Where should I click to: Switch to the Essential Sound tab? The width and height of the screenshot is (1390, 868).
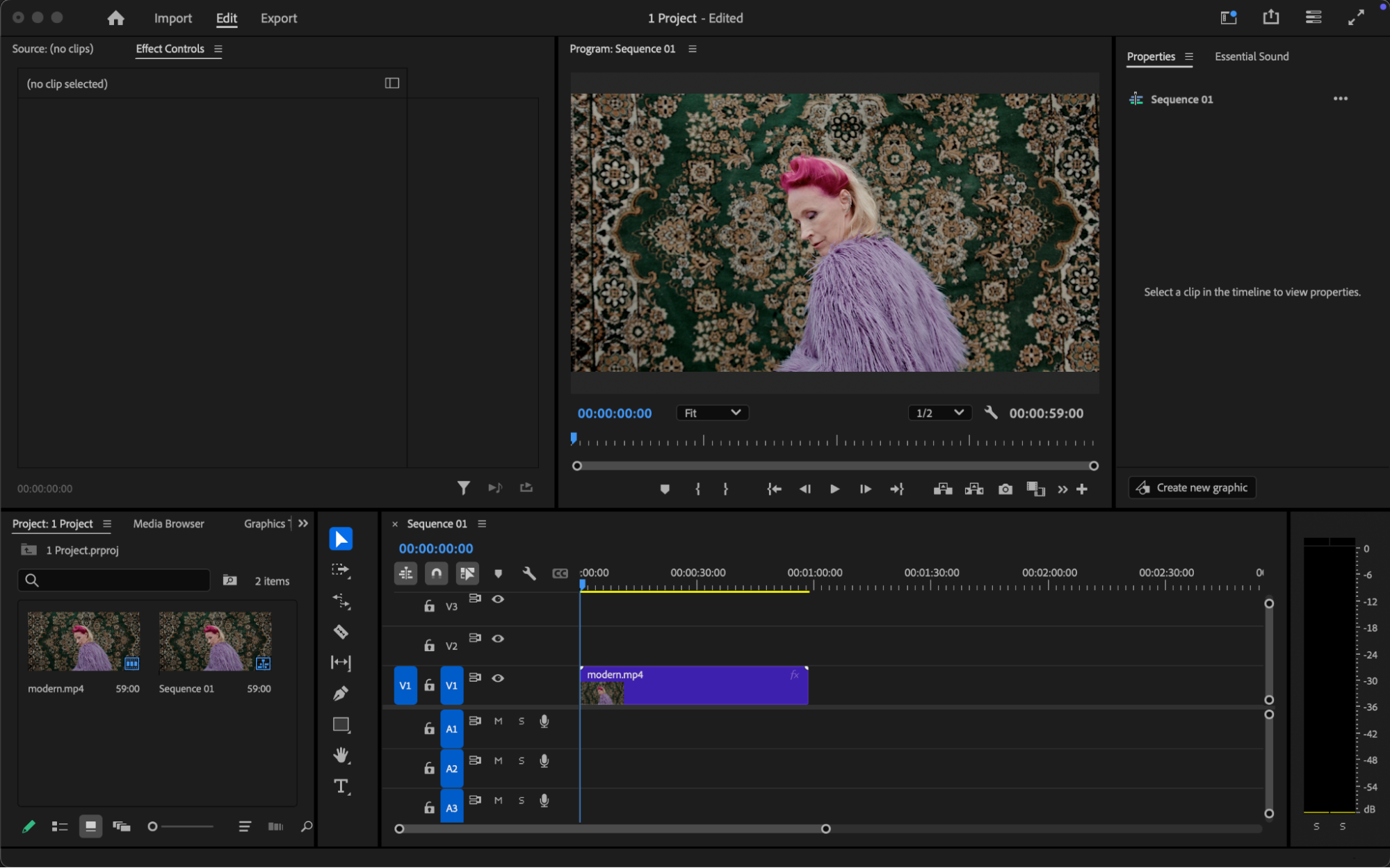[x=1251, y=56]
